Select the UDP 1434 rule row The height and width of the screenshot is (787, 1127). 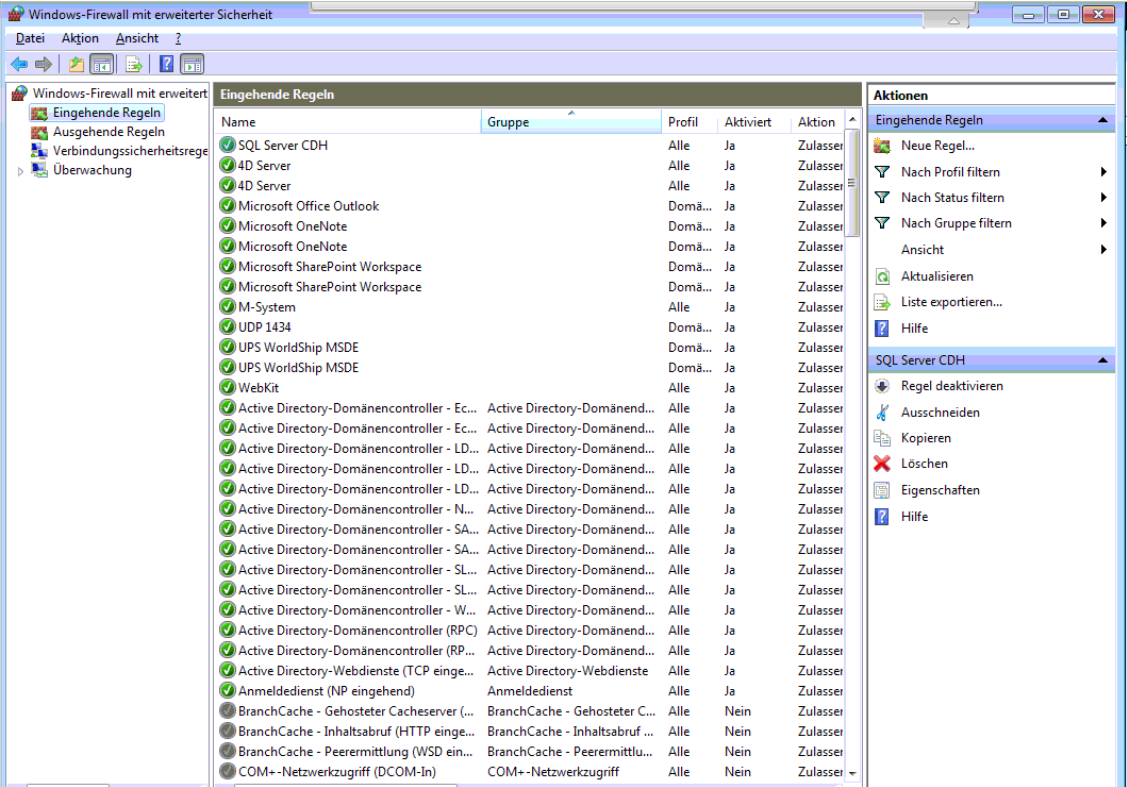(265, 327)
